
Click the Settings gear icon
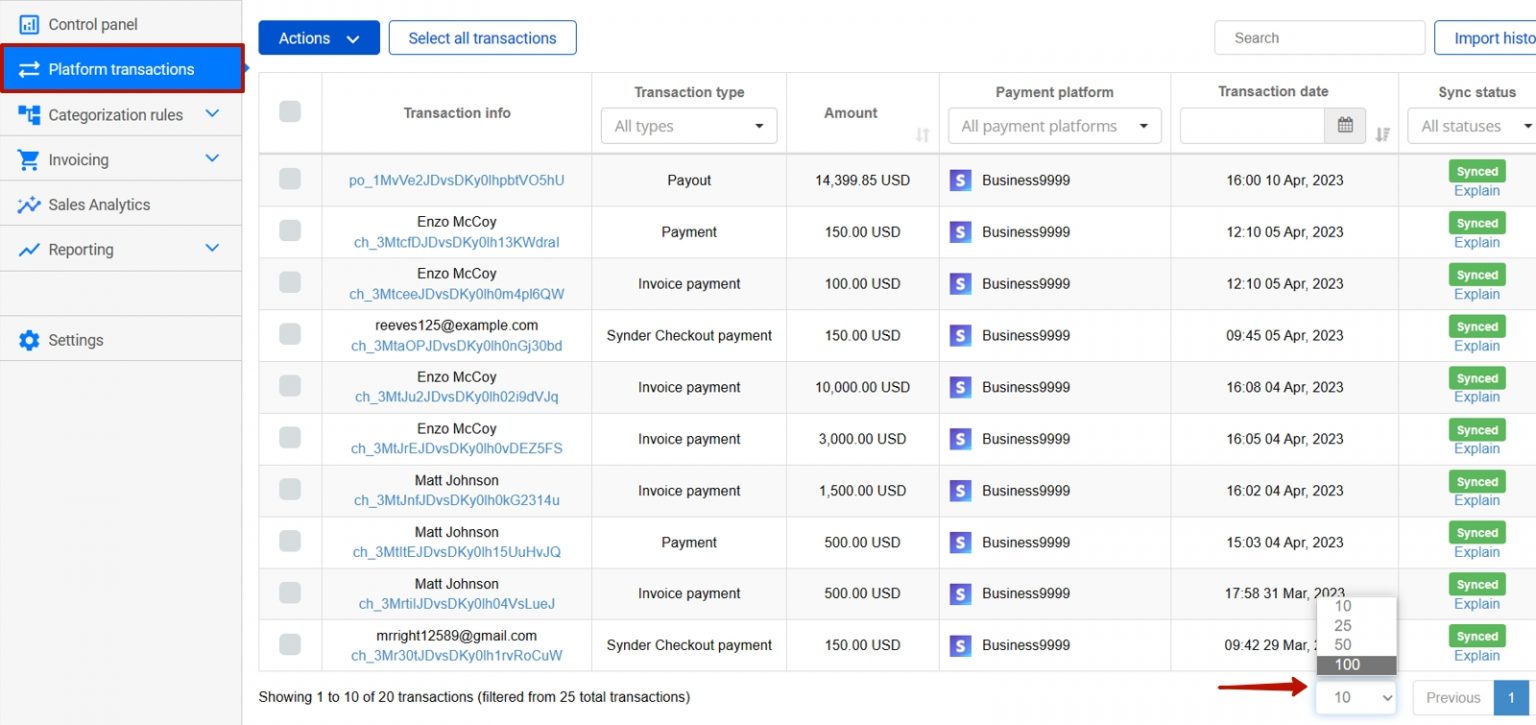click(x=30, y=339)
